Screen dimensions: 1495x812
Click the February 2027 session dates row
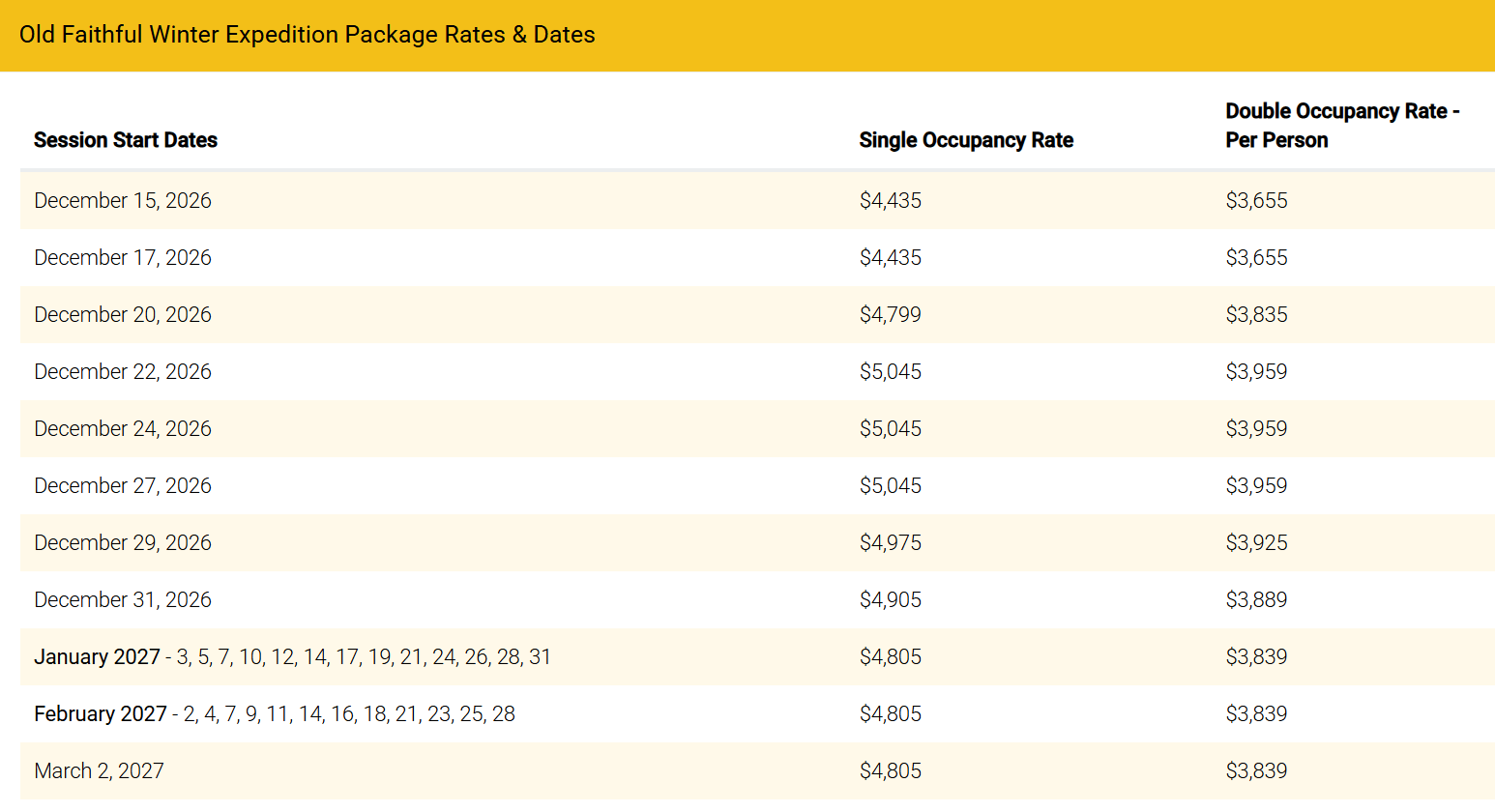point(275,713)
